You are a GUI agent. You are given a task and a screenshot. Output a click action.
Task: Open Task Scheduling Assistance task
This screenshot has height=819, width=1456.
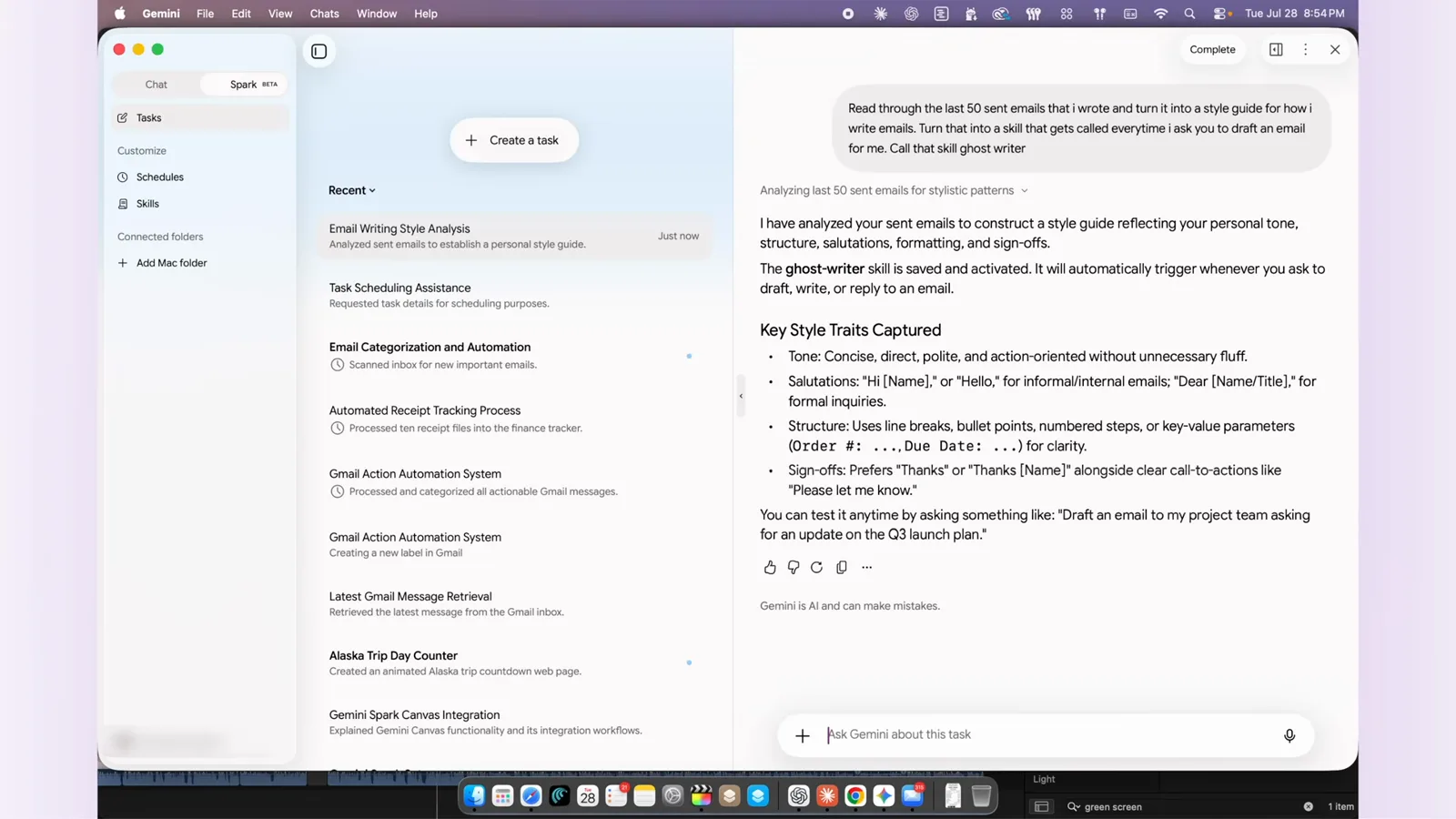[514, 295]
